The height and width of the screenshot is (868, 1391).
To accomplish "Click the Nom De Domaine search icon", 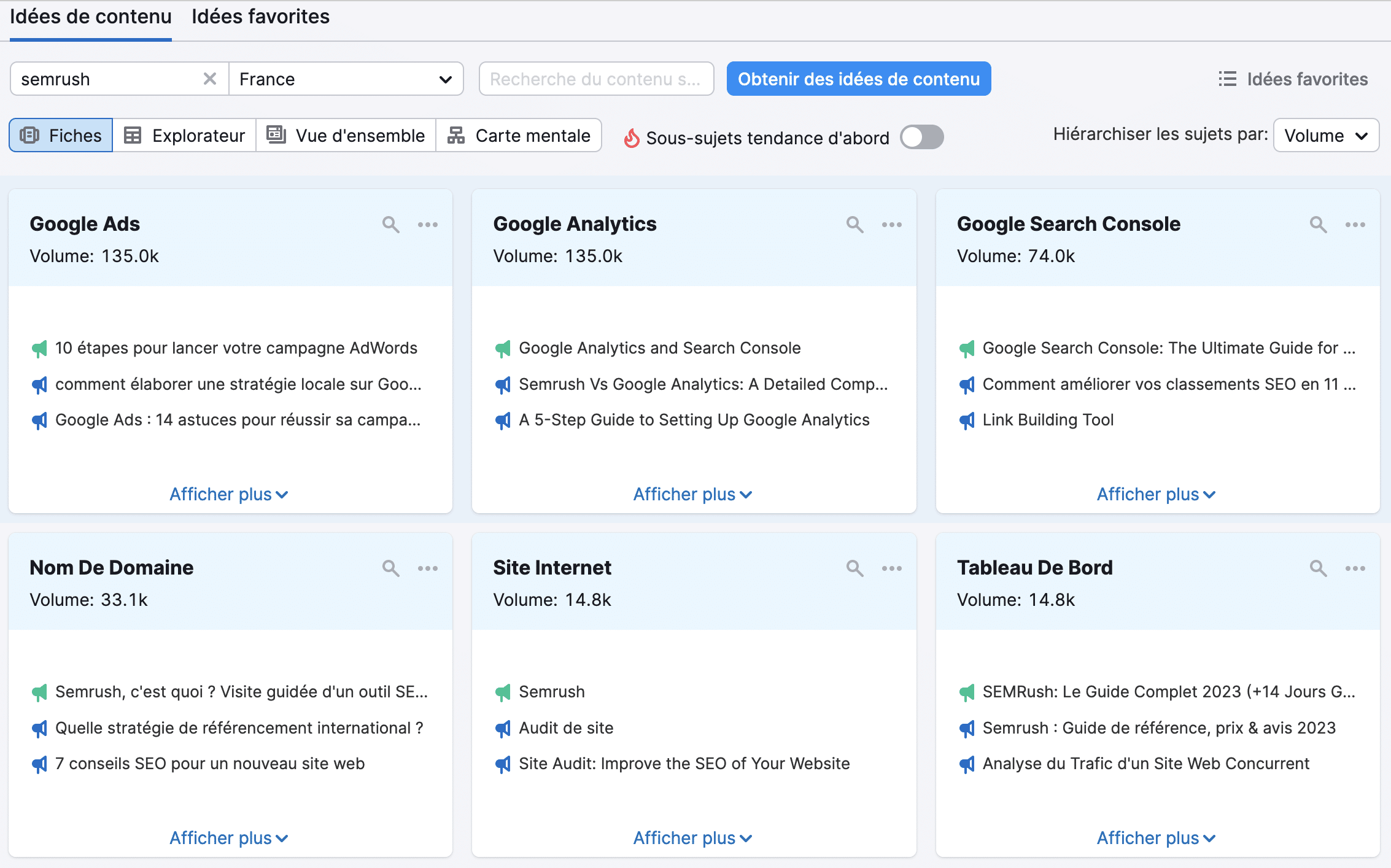I will click(391, 568).
